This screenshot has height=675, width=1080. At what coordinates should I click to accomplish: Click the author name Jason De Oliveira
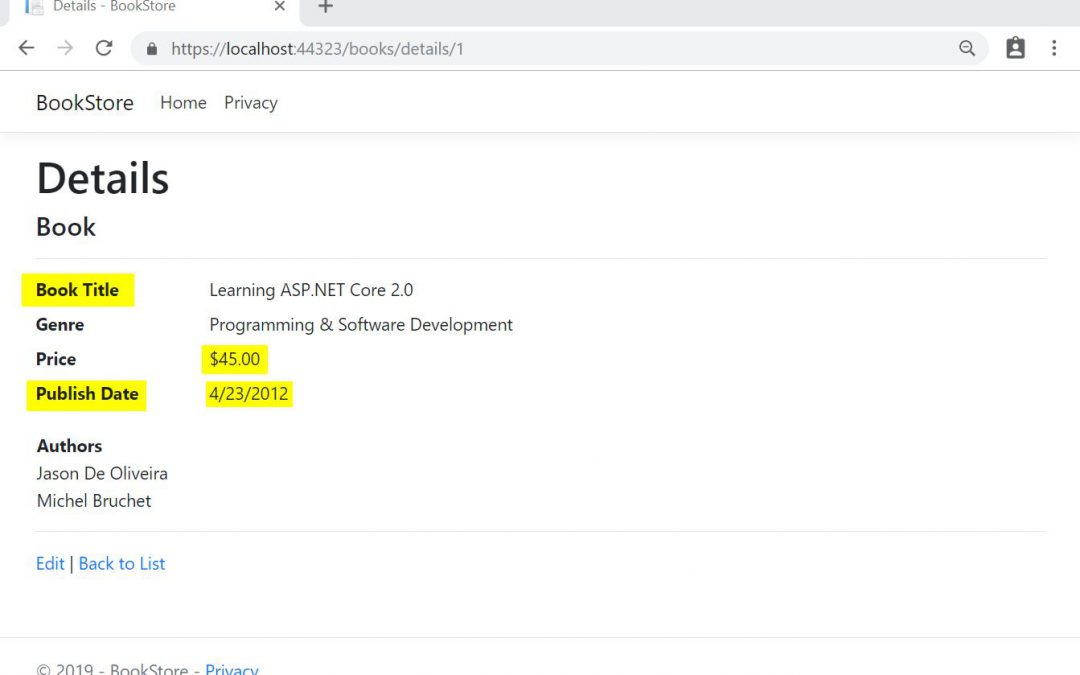pyautogui.click(x=102, y=474)
